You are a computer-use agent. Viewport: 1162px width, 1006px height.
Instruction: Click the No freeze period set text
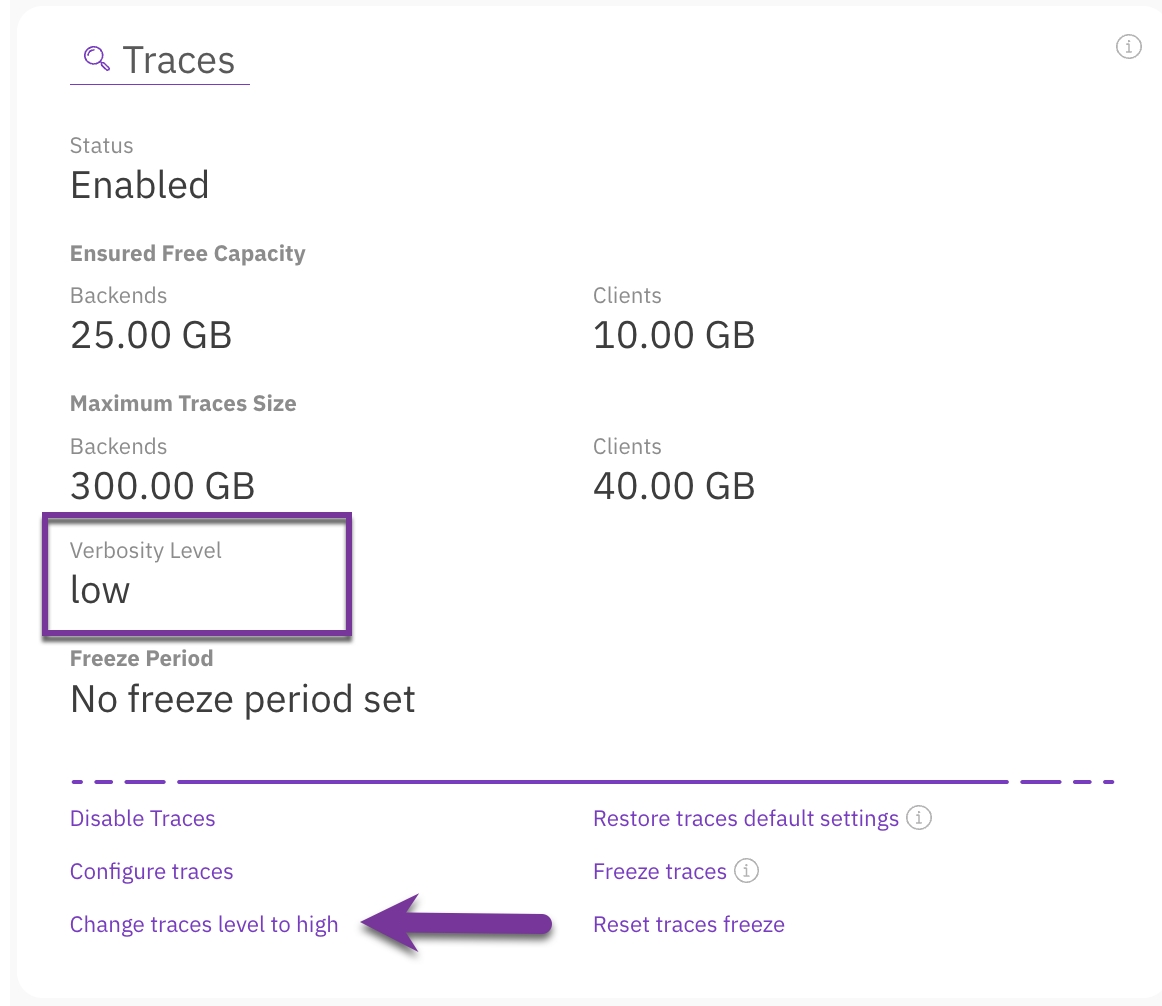[242, 699]
